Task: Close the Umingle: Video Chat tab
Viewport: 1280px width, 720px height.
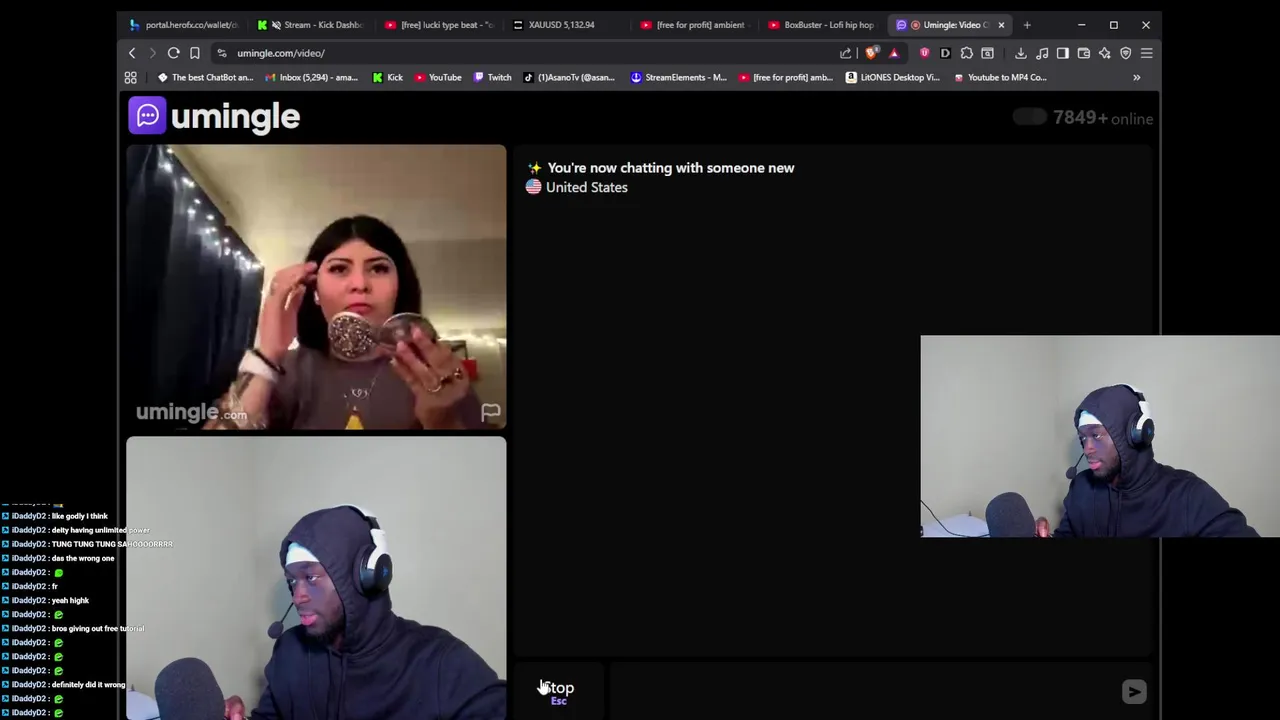Action: click(1001, 25)
